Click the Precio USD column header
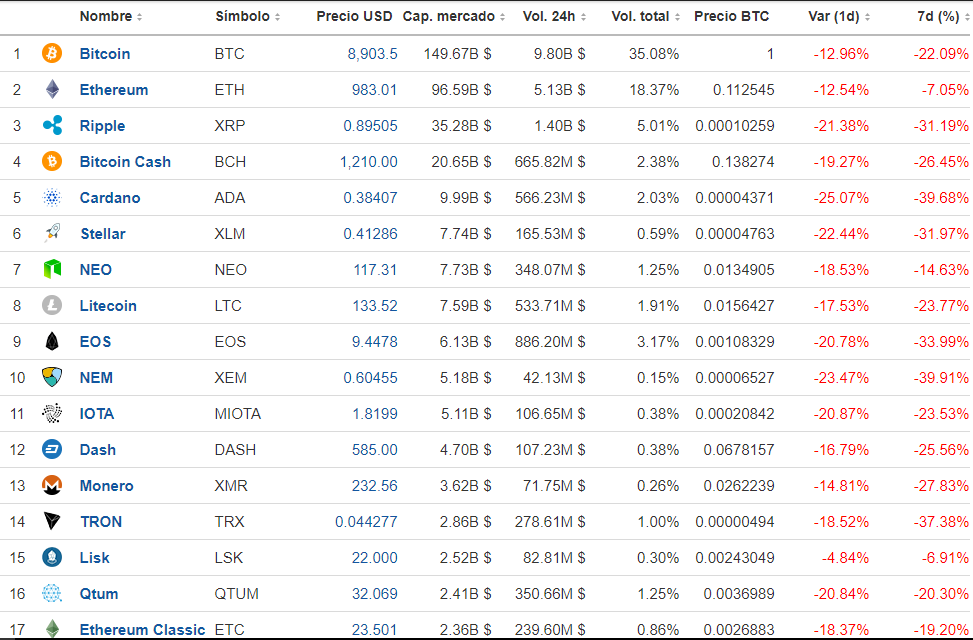This screenshot has height=640, width=973. [x=354, y=16]
